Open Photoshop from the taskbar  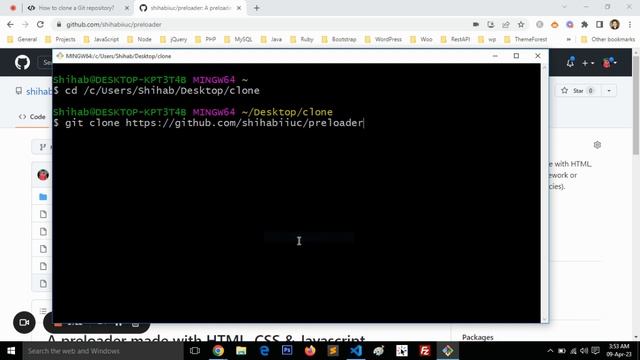click(x=287, y=351)
